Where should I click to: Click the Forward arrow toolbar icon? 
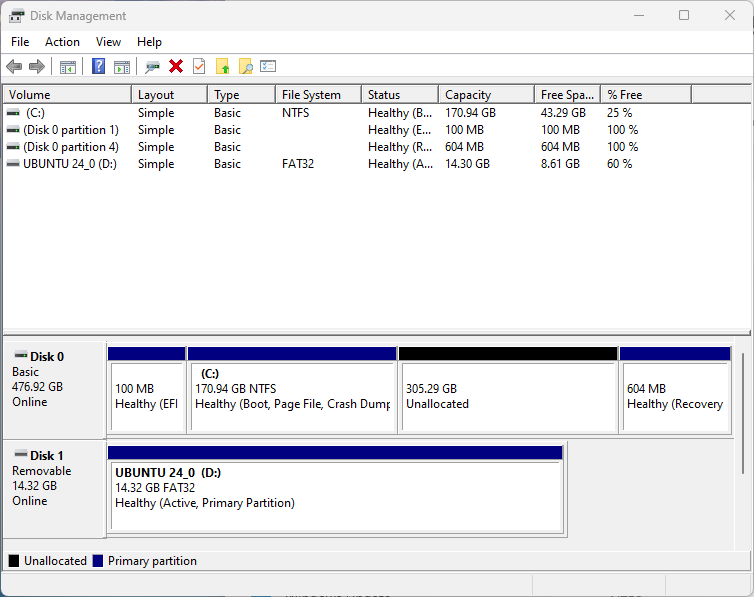point(37,66)
